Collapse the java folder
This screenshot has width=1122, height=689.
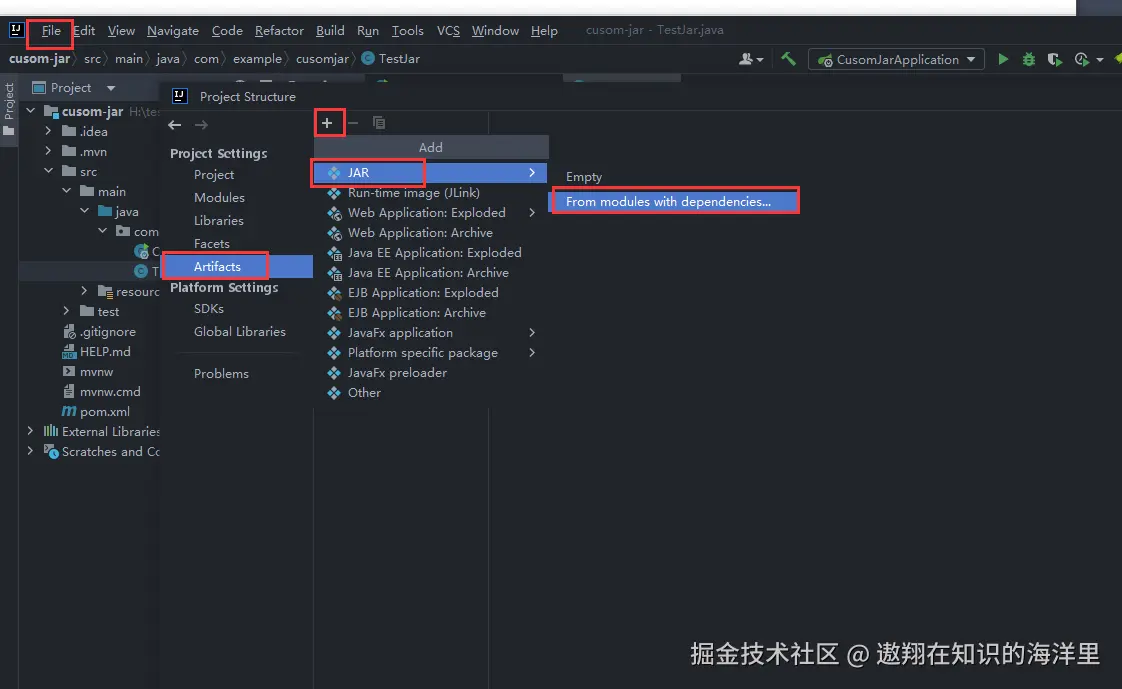click(84, 211)
